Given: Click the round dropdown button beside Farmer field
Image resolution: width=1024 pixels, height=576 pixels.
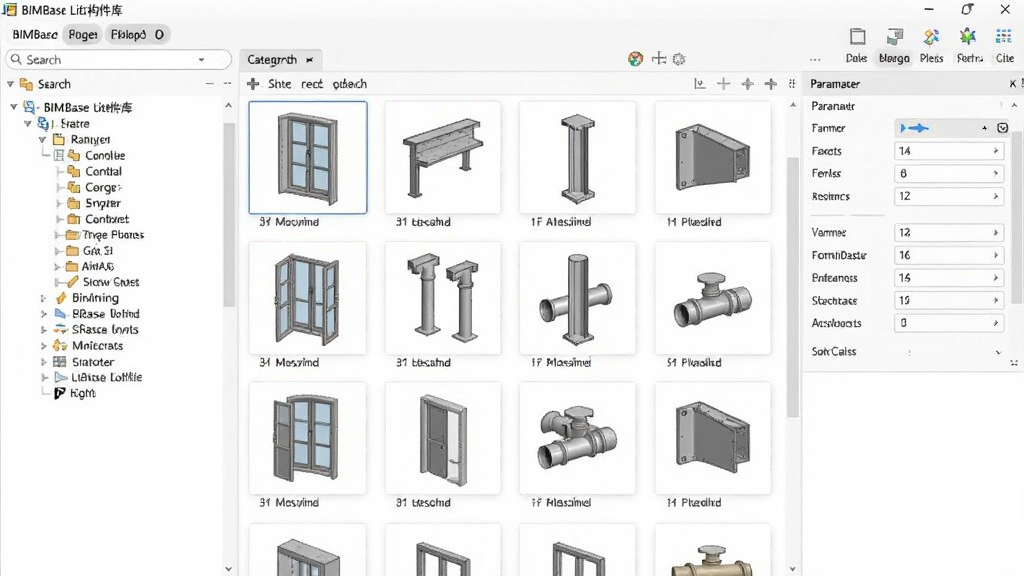Looking at the screenshot, I should (x=1002, y=128).
